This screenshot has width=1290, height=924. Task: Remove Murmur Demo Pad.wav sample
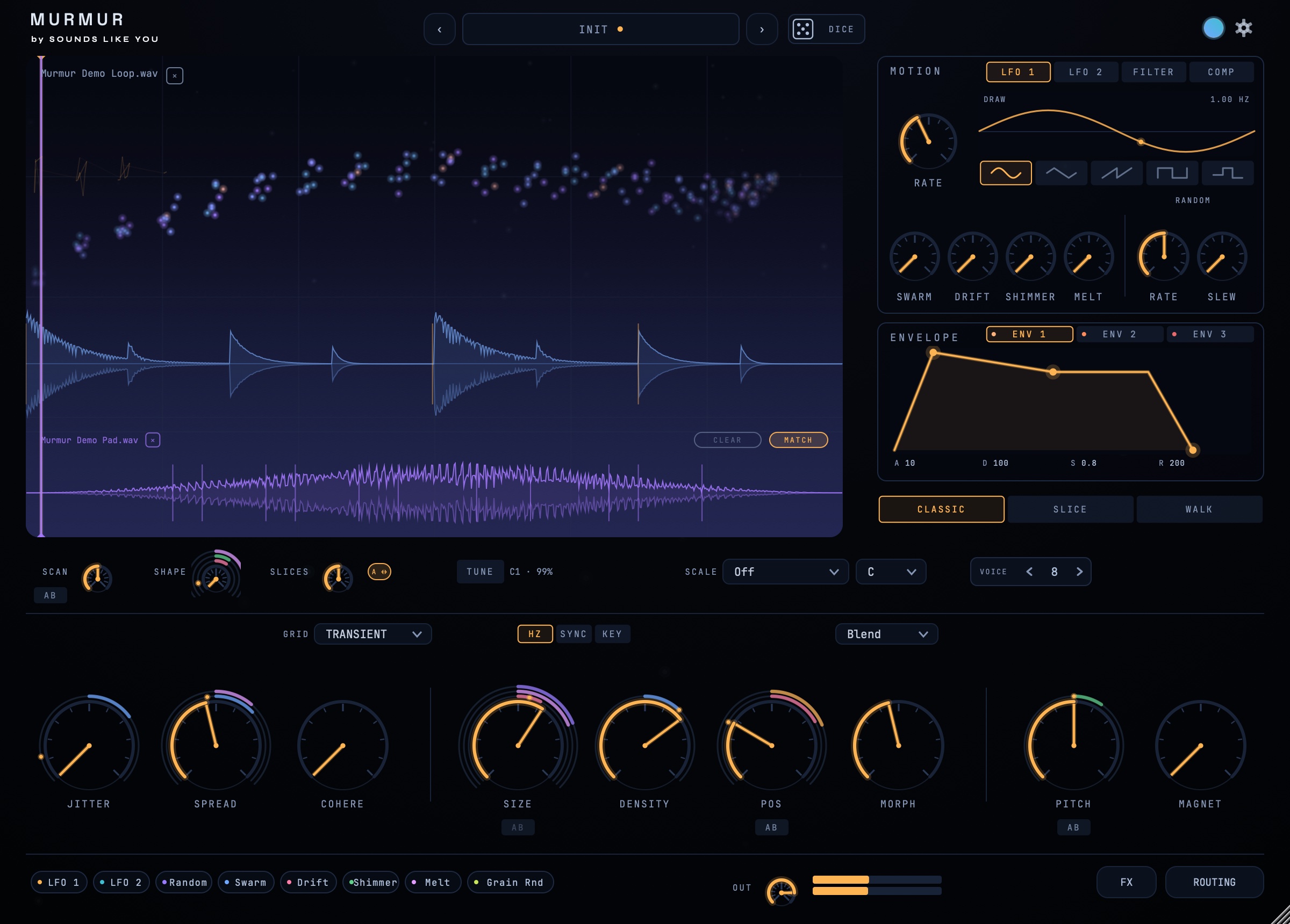[153, 440]
